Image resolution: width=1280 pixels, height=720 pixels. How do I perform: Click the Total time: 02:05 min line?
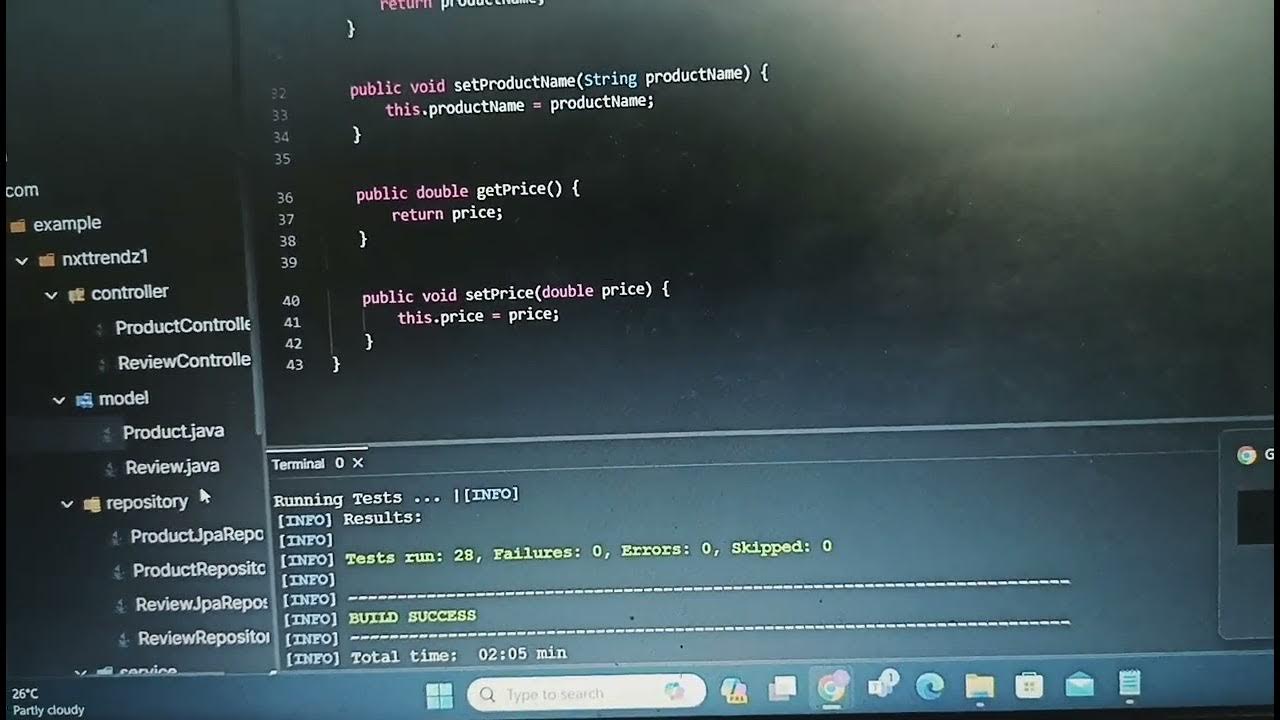pos(458,655)
